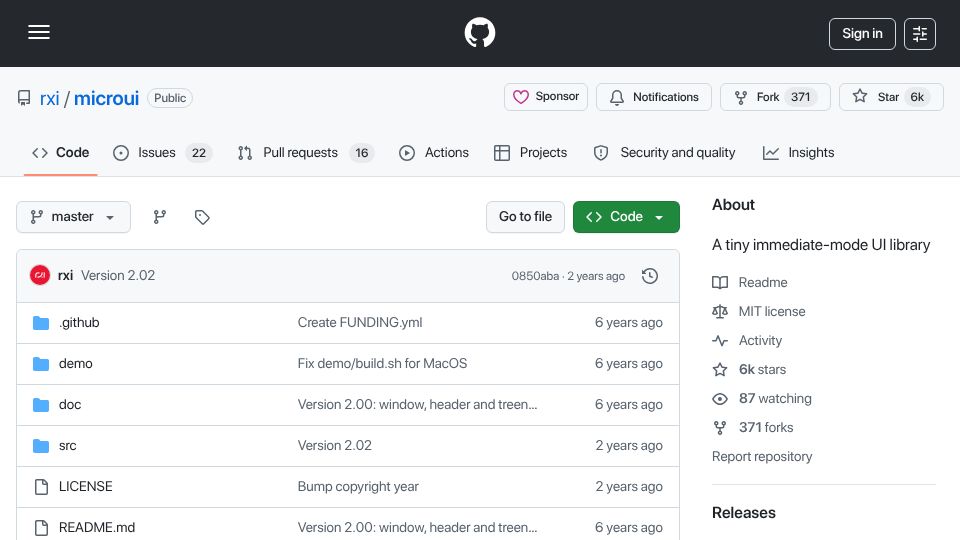Open the Projects tab
The width and height of the screenshot is (960, 540).
click(531, 152)
